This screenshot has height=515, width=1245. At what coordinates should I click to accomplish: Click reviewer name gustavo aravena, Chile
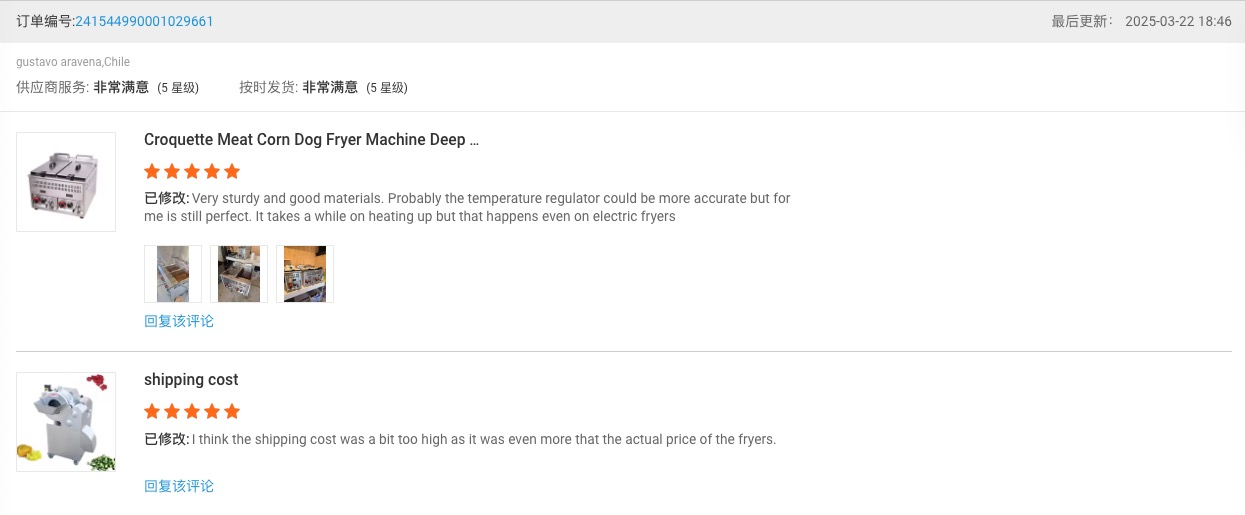73,62
